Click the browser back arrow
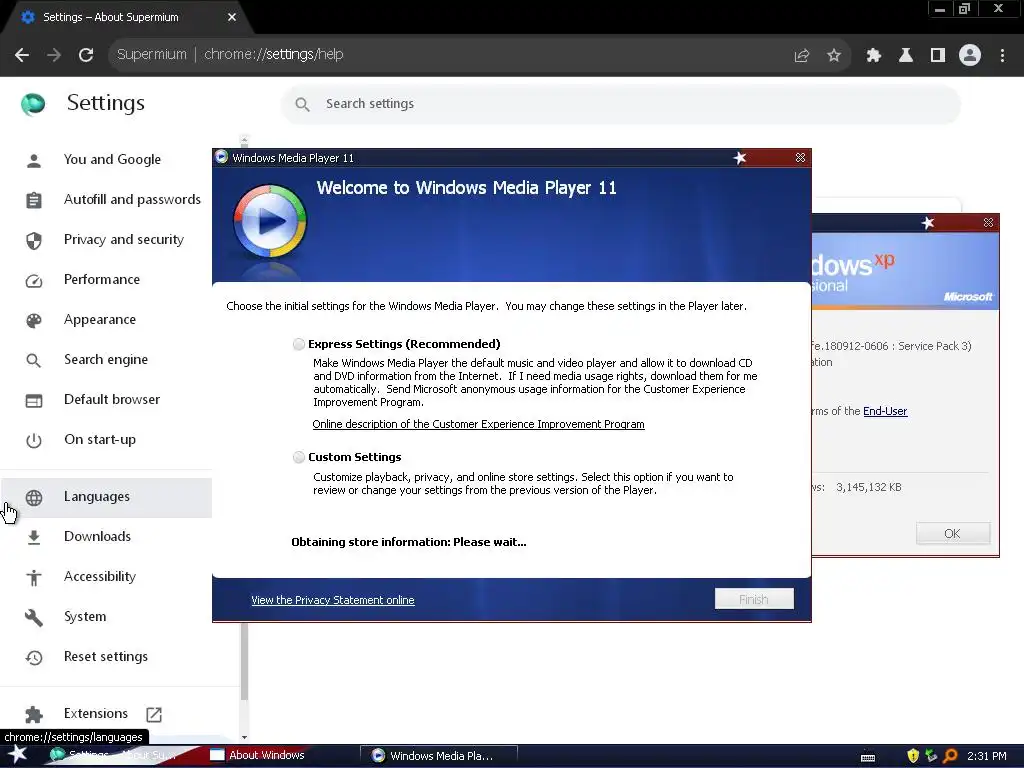 (22, 55)
